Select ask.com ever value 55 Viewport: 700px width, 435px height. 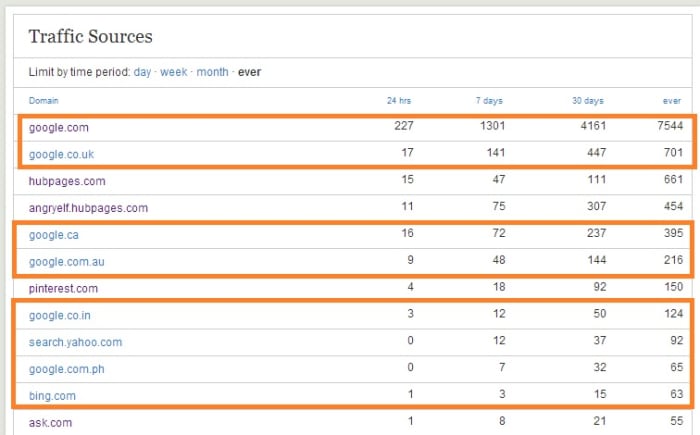[x=676, y=421]
